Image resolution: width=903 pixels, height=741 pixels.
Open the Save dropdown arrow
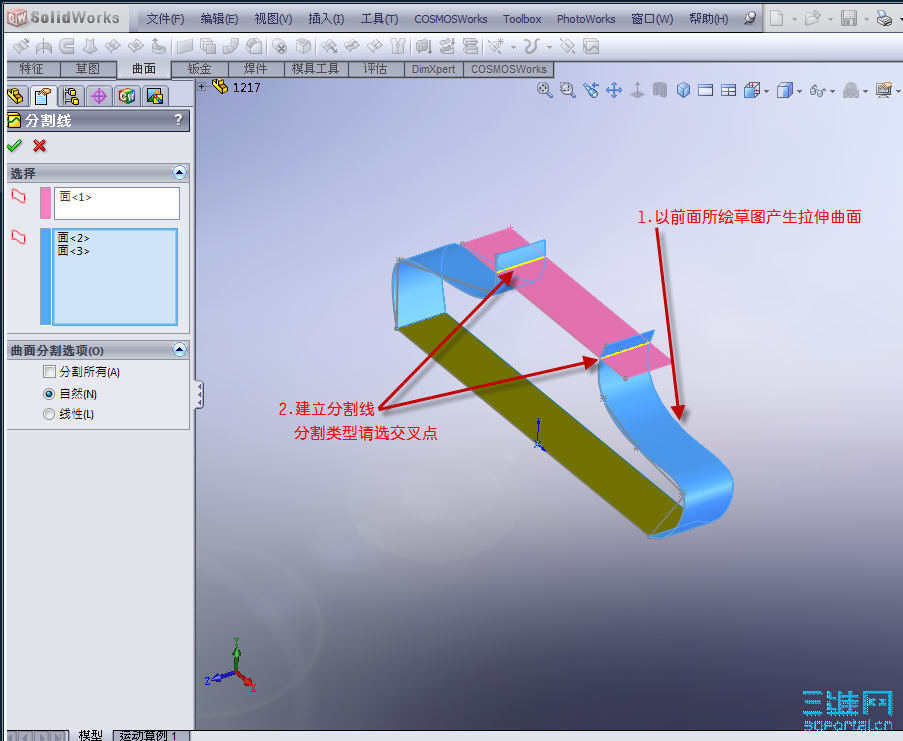pos(866,19)
